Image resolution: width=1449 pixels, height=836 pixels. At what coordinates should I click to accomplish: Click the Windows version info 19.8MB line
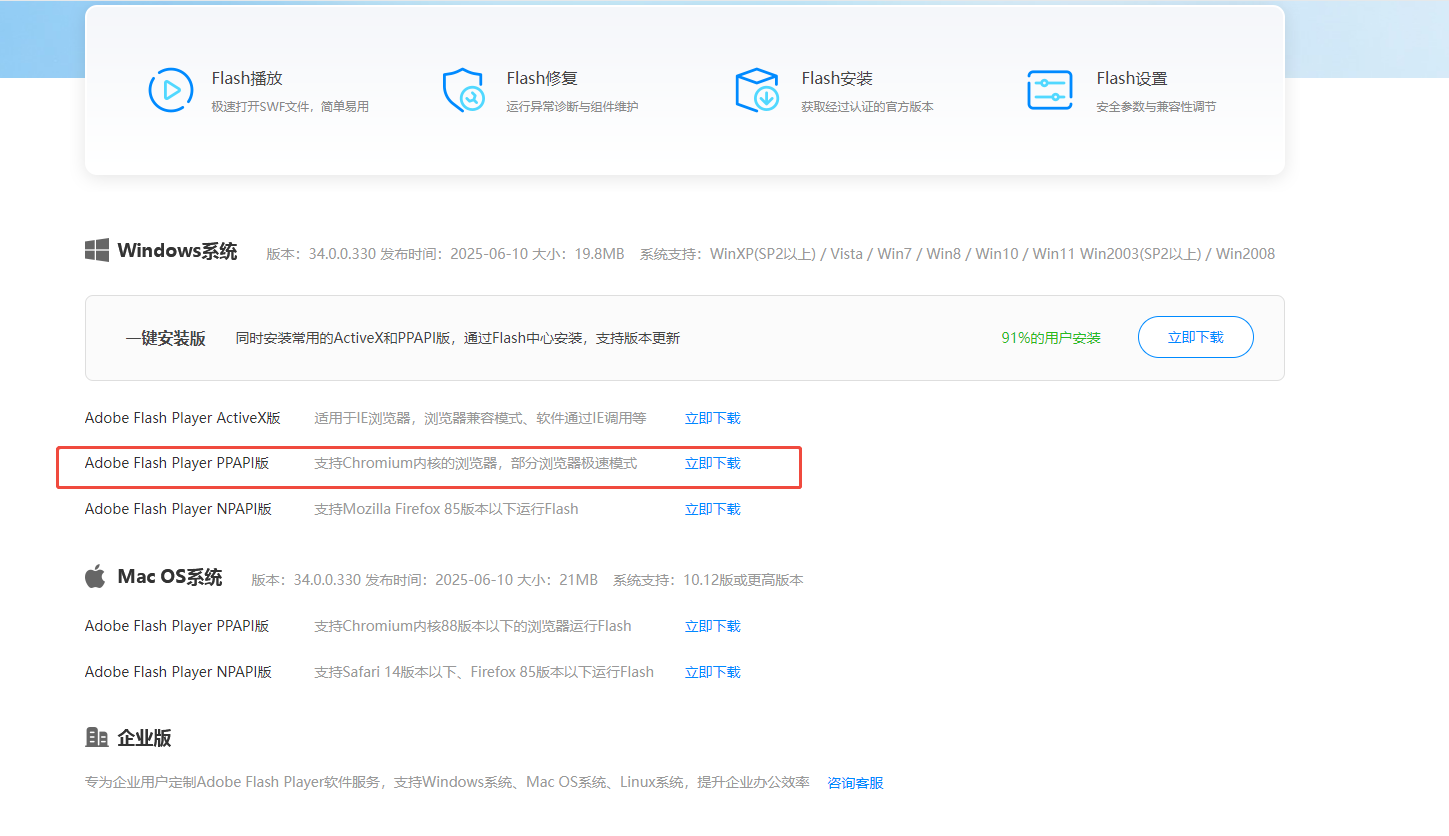click(x=771, y=254)
